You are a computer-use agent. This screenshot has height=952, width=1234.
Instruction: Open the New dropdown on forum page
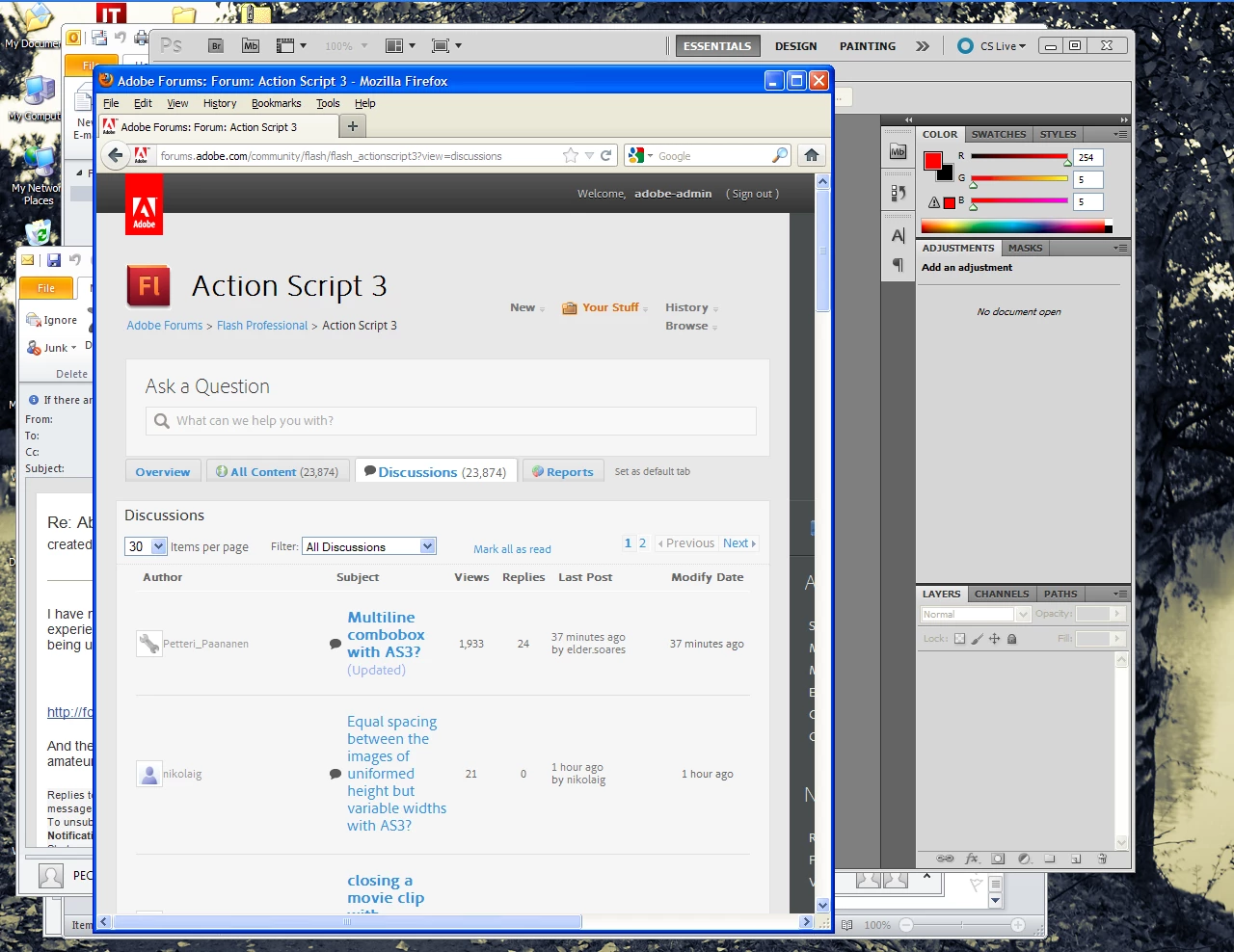(x=527, y=307)
